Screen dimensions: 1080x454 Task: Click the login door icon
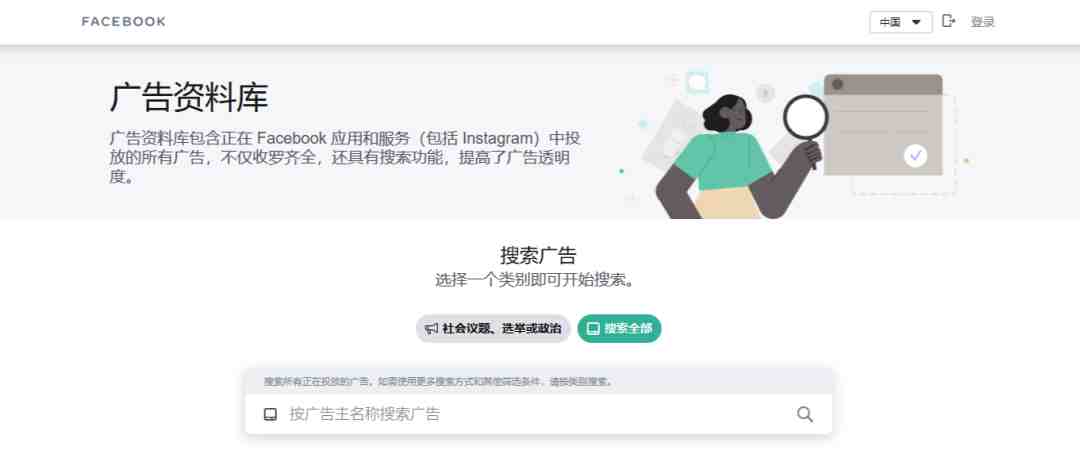coord(948,21)
